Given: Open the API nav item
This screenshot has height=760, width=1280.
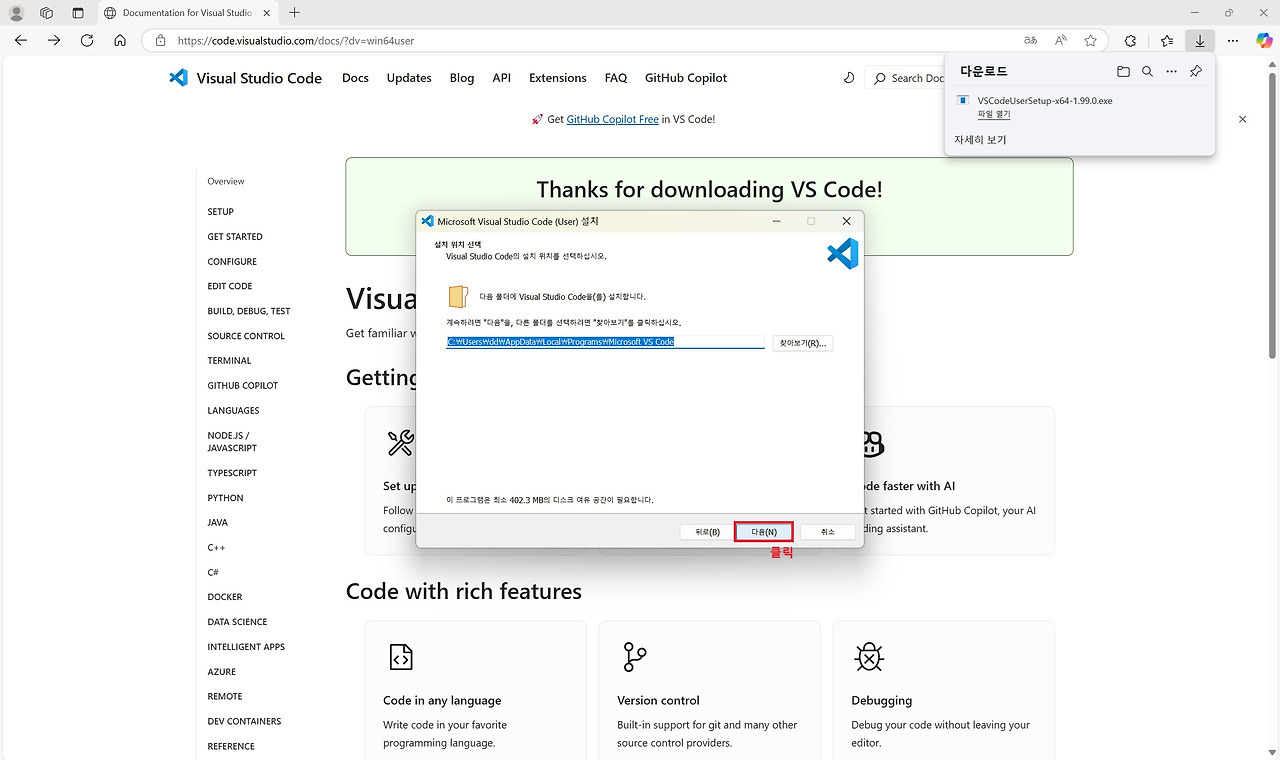Looking at the screenshot, I should 502,78.
